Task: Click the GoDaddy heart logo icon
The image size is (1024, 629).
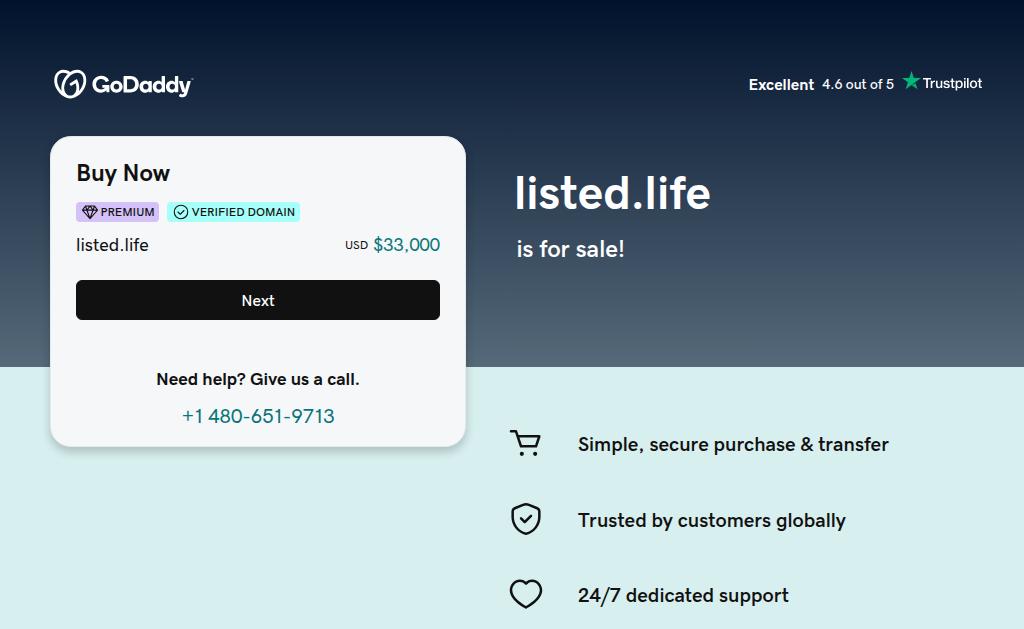Action: [70, 84]
